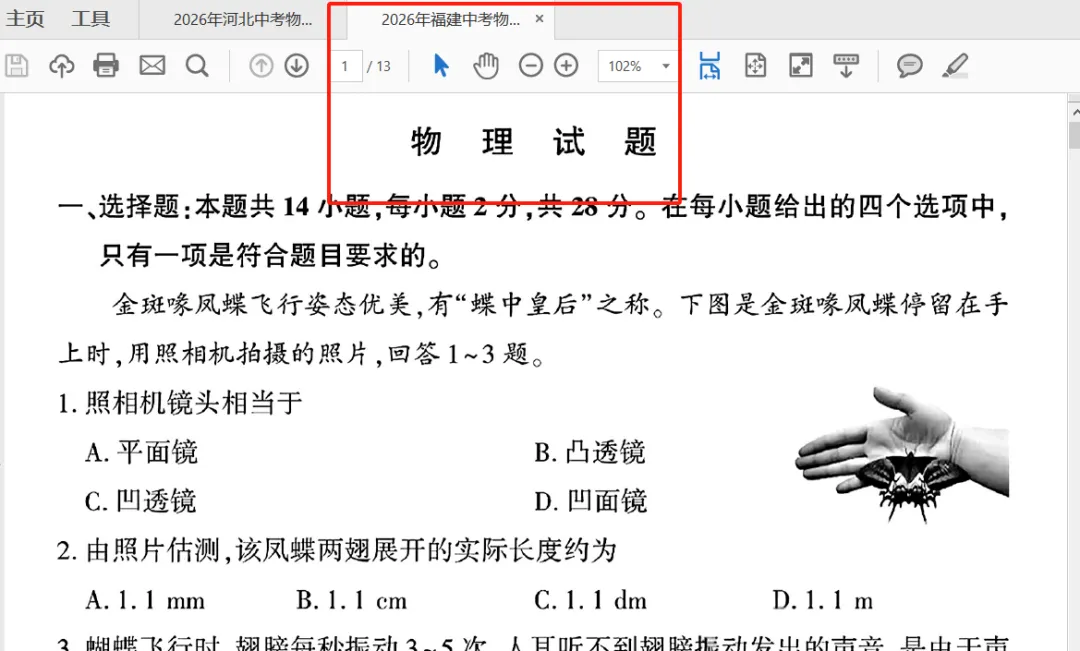This screenshot has width=1080, height=651.
Task: Click answer option D. 1.1 m
Action: coord(822,600)
